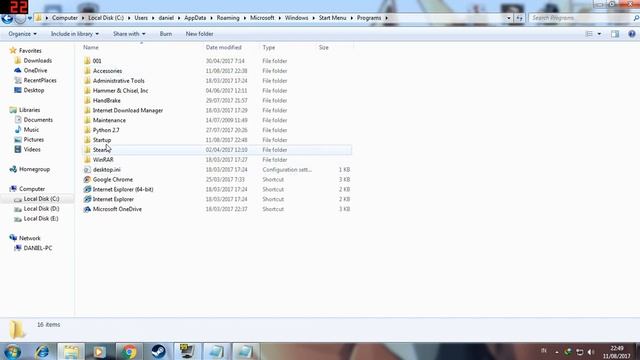The height and width of the screenshot is (360, 640).
Task: Select the Microsoft OneDrive shortcut icon
Action: pos(87,209)
